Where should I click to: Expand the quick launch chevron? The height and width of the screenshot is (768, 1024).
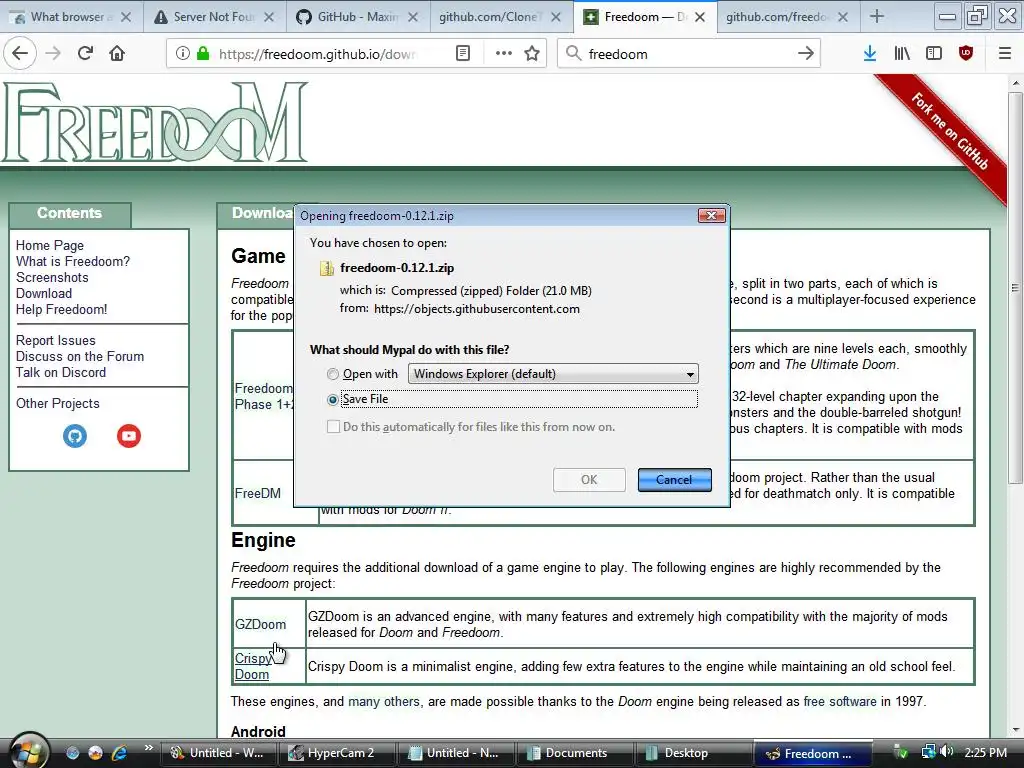(x=148, y=748)
